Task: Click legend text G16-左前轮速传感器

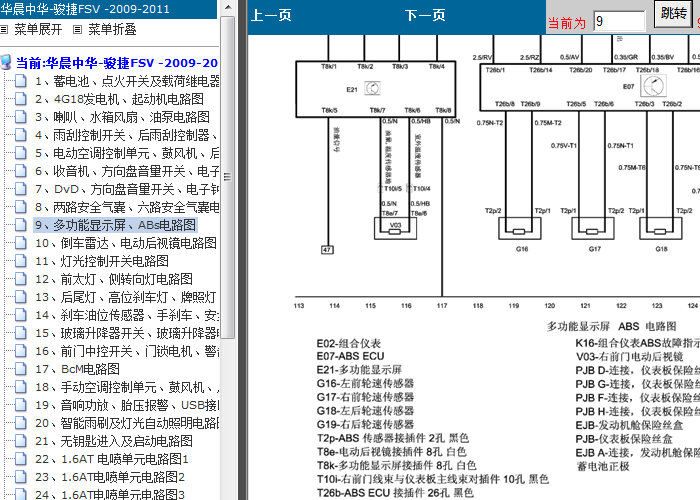Action: [365, 383]
